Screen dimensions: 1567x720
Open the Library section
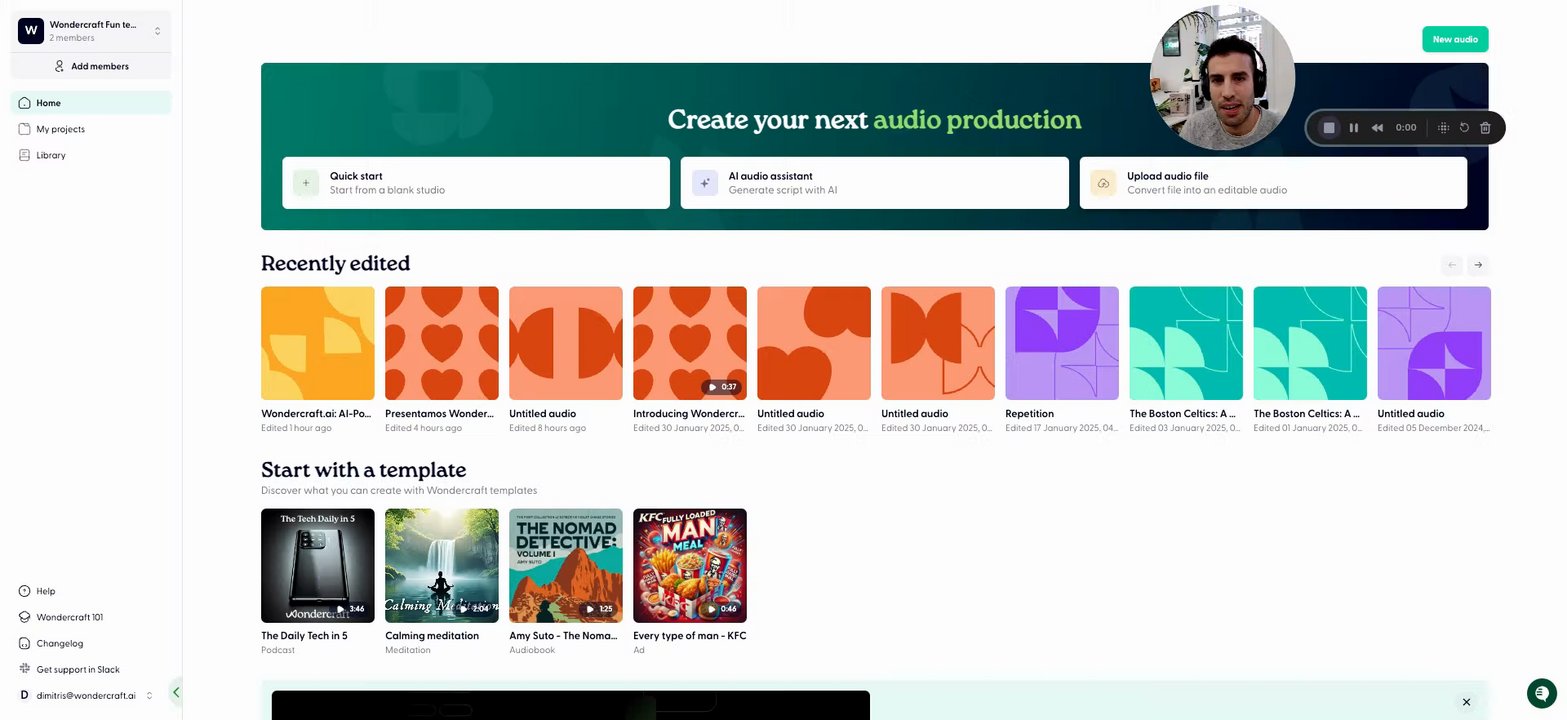(91, 155)
